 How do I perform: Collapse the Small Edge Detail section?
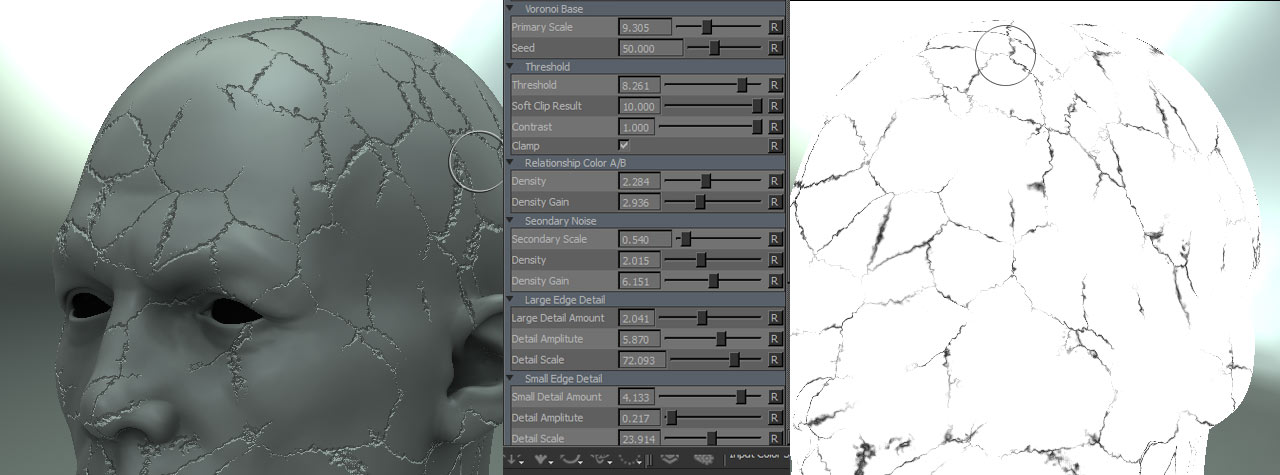pyautogui.click(x=511, y=378)
